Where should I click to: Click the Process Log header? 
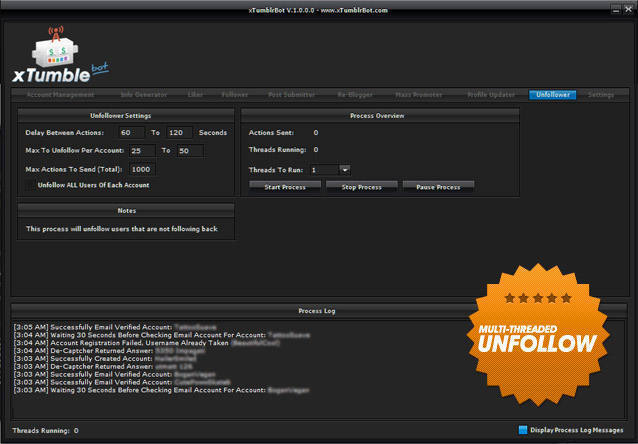click(317, 311)
